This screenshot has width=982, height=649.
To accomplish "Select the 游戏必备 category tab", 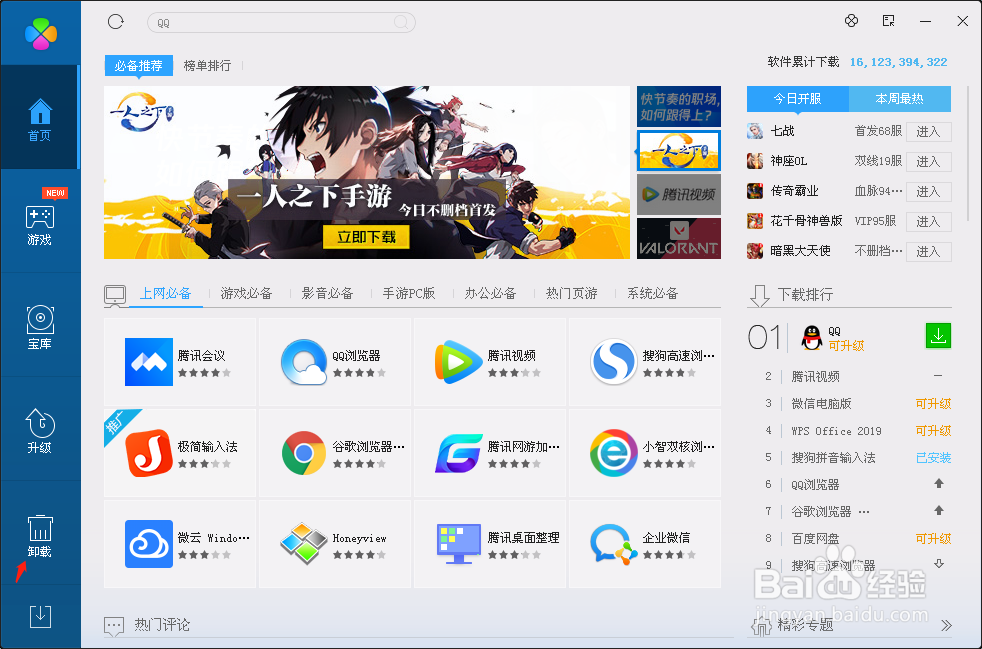I will (x=246, y=293).
